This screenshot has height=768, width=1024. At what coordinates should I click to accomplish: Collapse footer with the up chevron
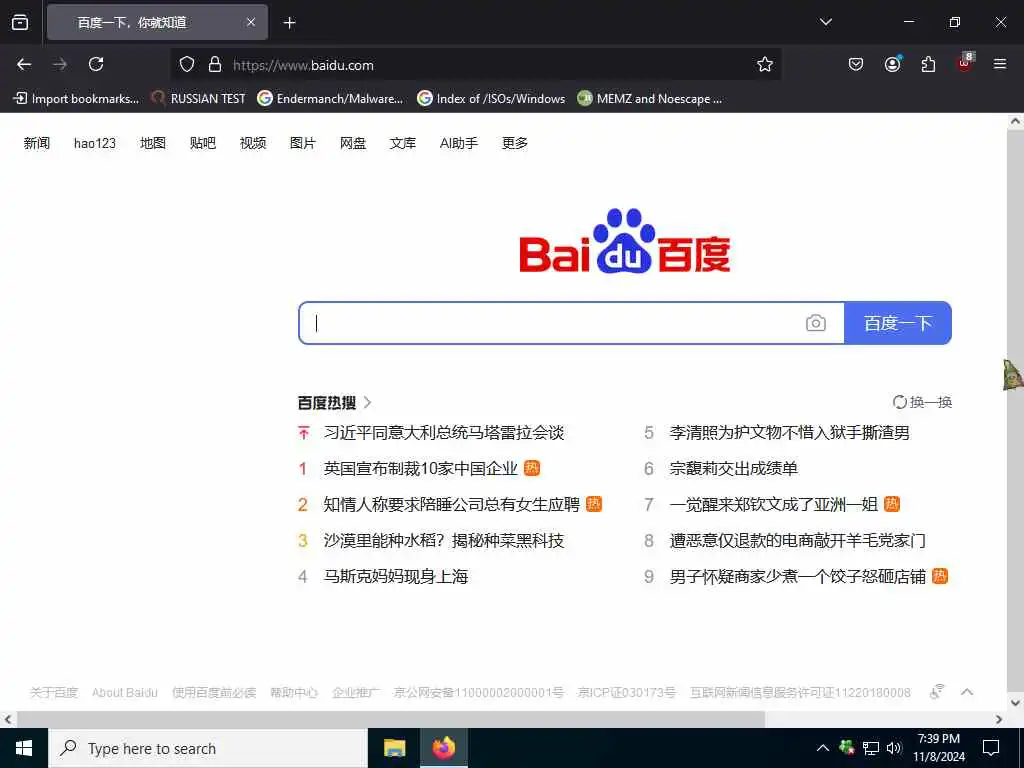pyautogui.click(x=967, y=692)
